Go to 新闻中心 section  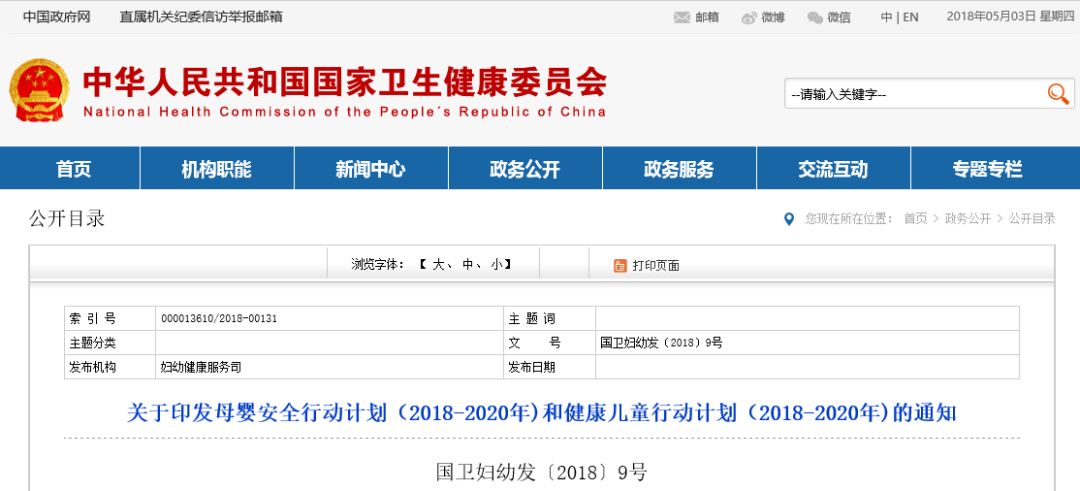point(371,169)
